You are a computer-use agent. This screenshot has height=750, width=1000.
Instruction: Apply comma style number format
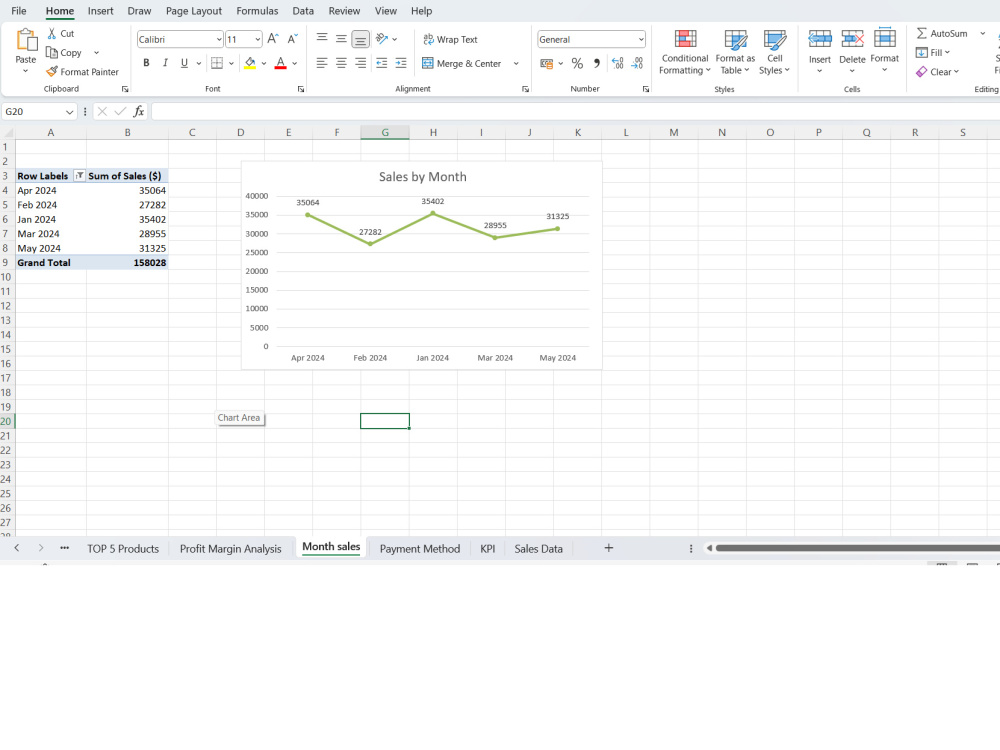(x=597, y=63)
